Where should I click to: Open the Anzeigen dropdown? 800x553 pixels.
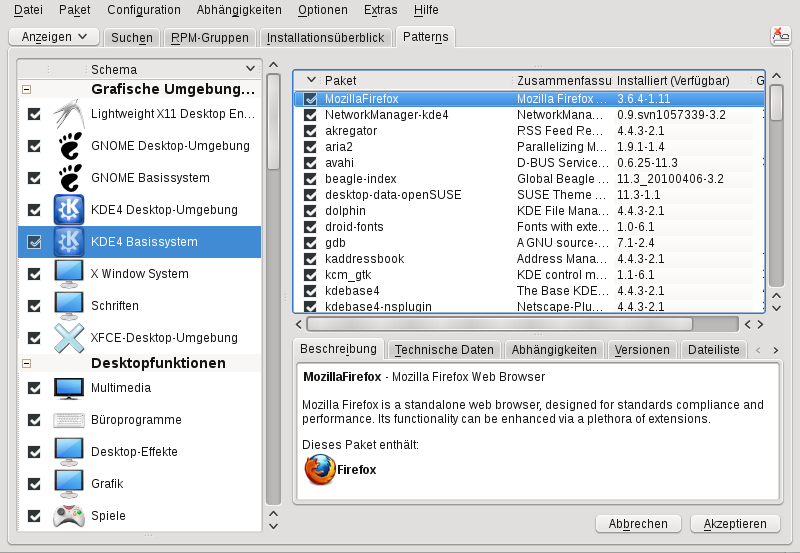[54, 37]
